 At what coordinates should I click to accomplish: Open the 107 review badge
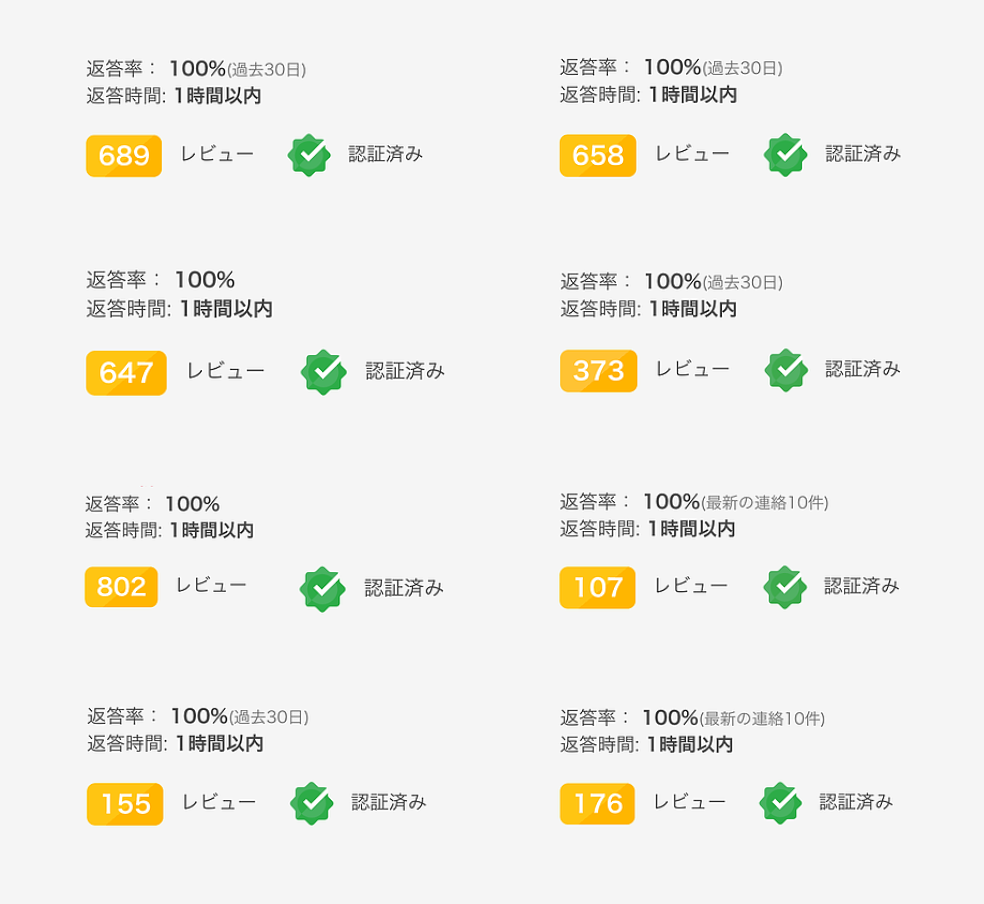click(x=597, y=587)
